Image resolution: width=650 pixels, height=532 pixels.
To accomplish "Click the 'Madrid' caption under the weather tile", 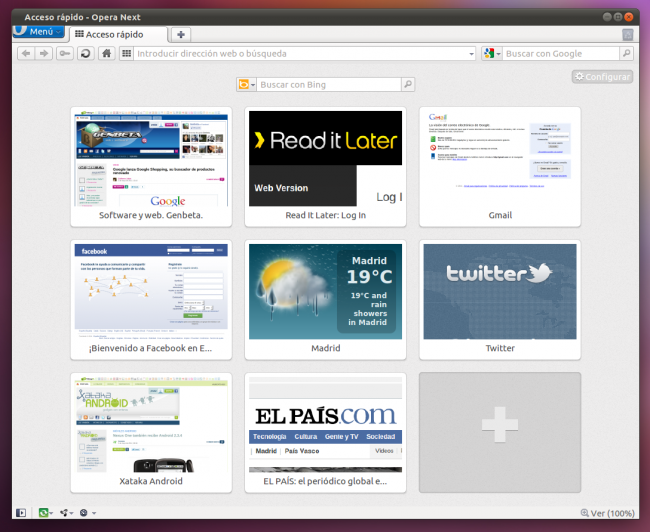I will (x=325, y=348).
